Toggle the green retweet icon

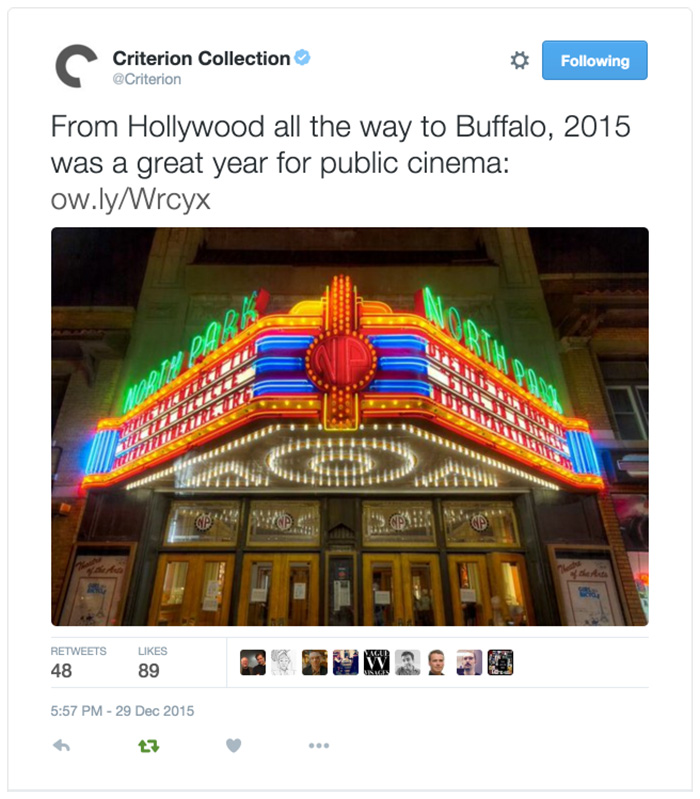pos(149,747)
